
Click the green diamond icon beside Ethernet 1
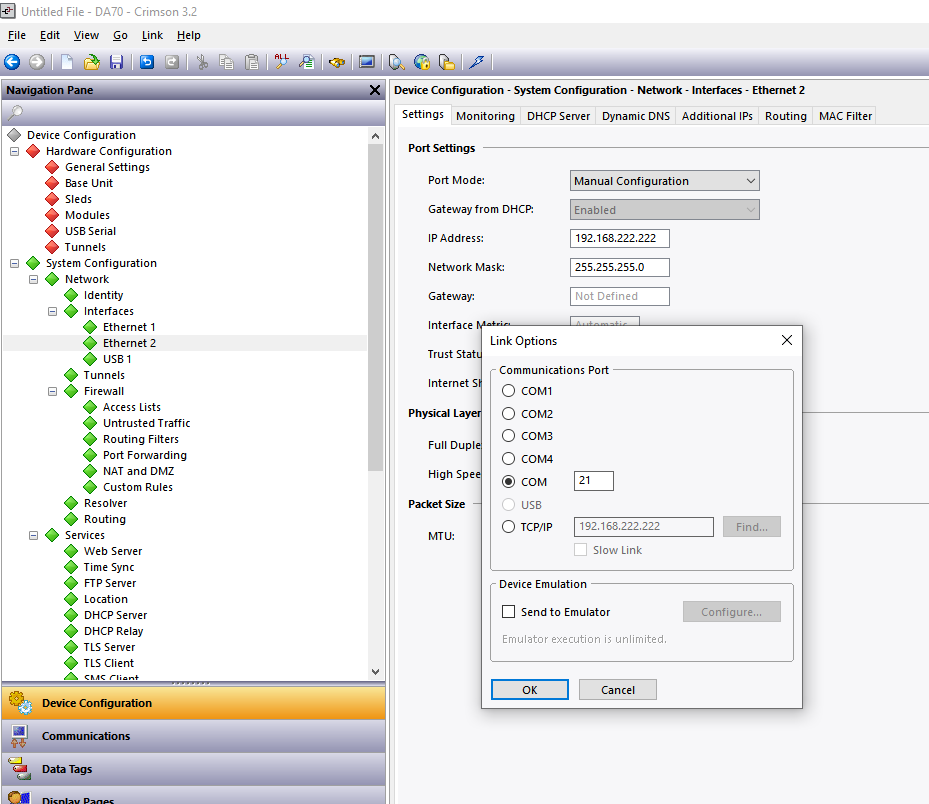(x=90, y=327)
